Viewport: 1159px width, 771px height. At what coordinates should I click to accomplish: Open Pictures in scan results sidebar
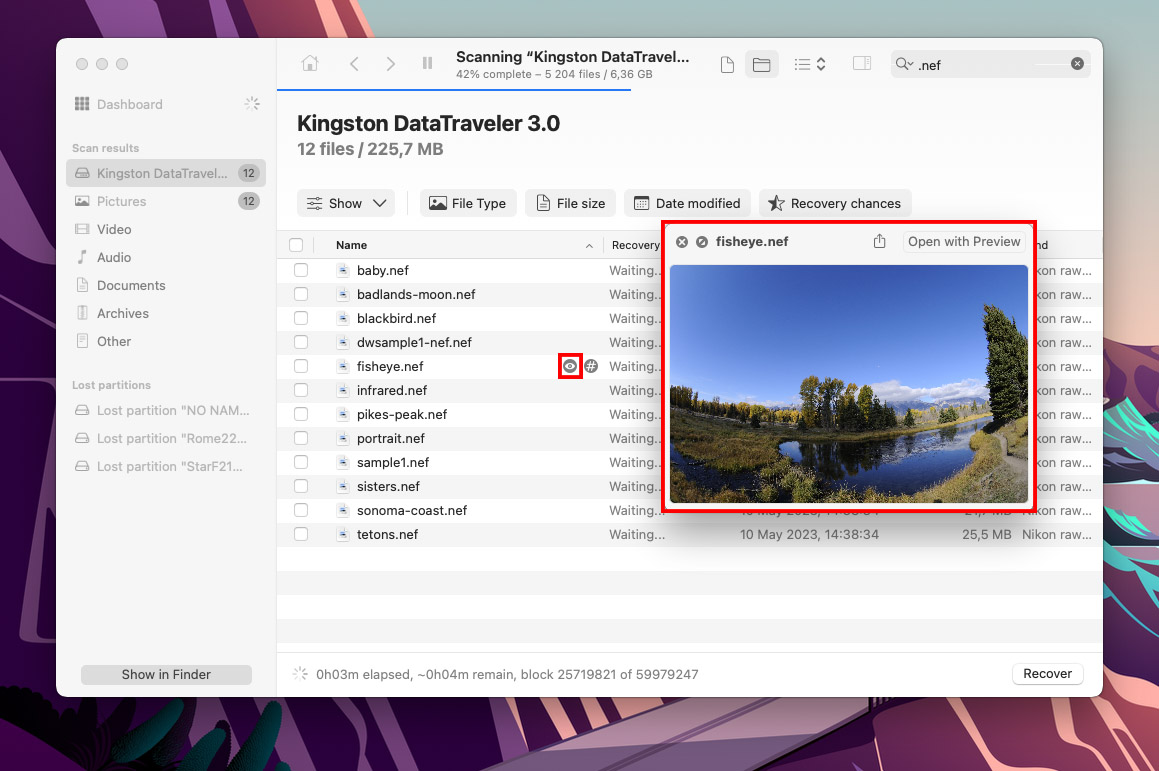point(121,201)
